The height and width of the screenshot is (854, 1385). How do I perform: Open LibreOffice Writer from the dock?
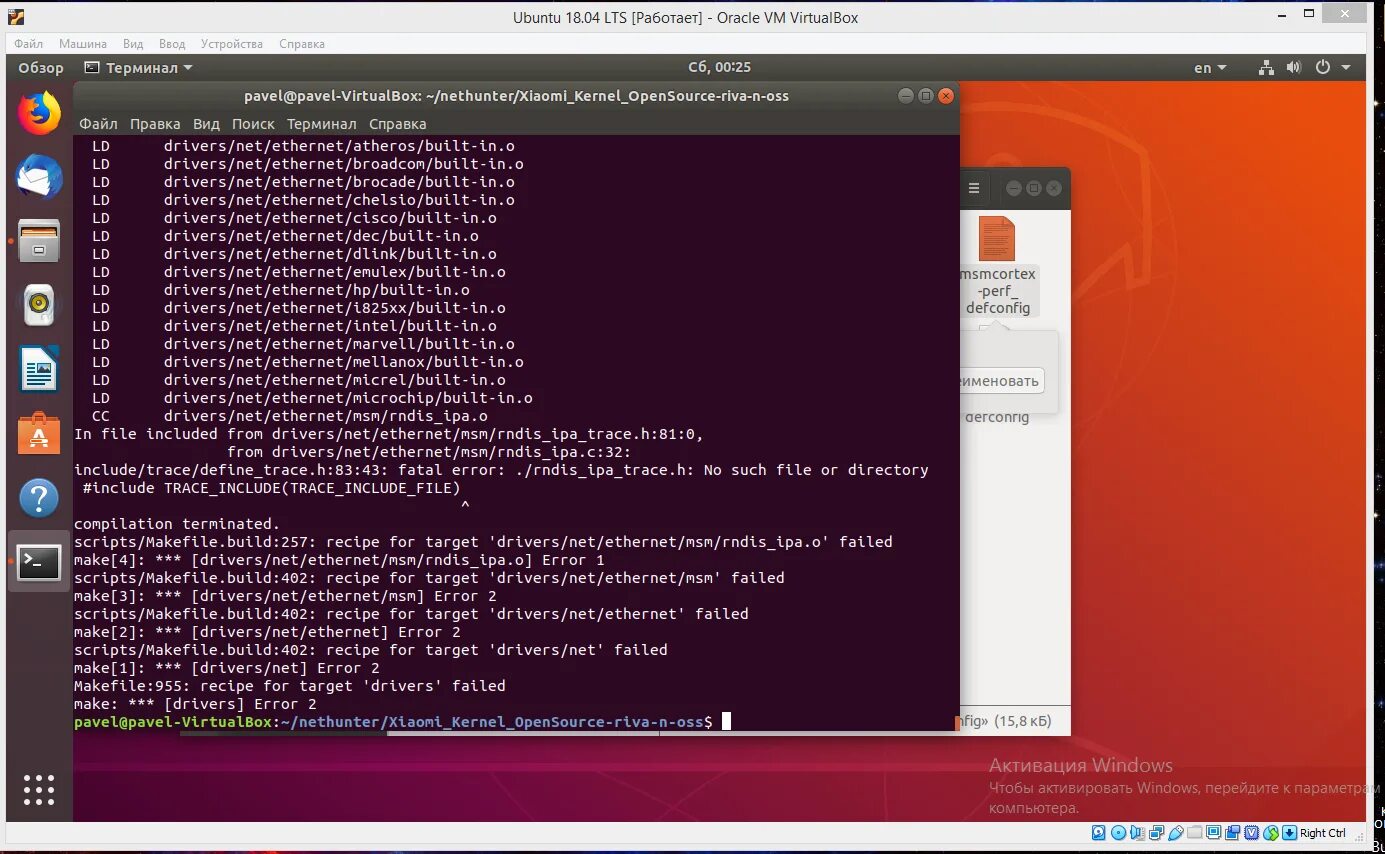[x=39, y=369]
